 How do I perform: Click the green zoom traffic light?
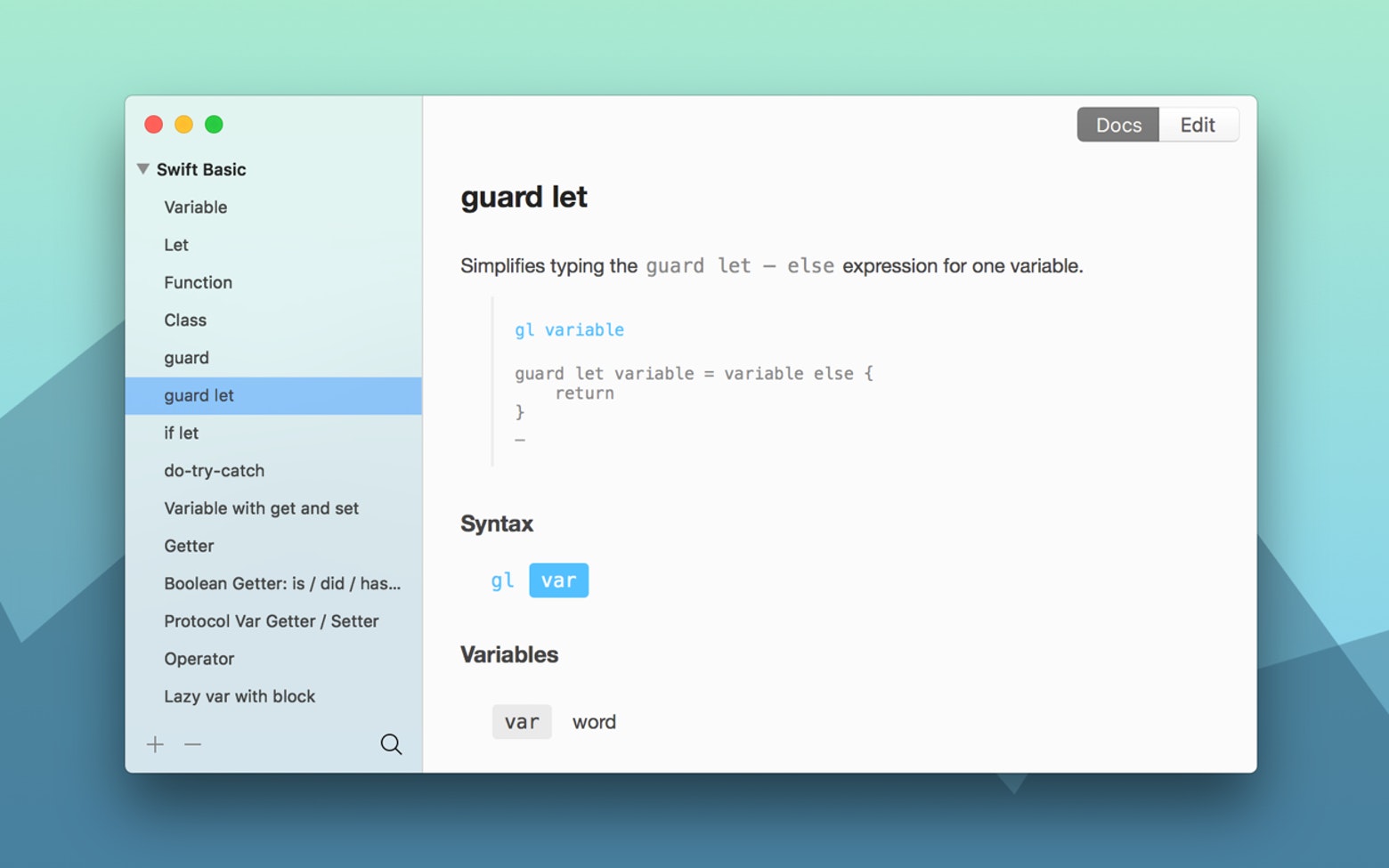point(214,125)
